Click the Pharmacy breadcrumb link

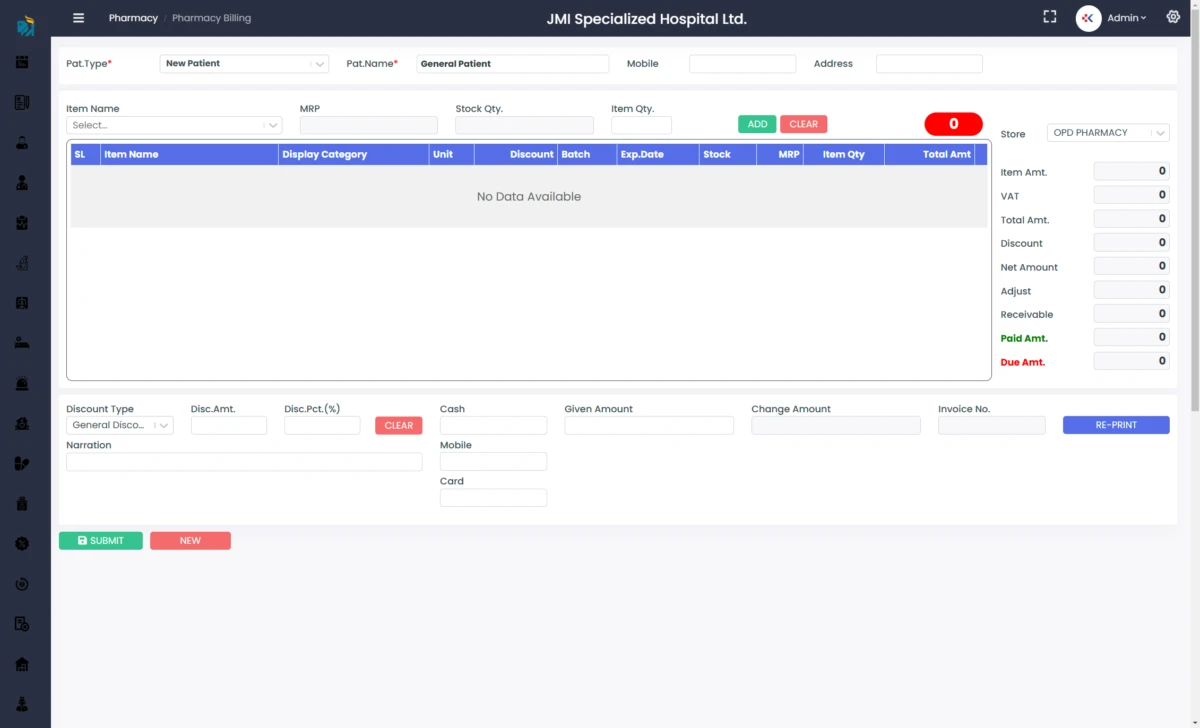pos(133,18)
